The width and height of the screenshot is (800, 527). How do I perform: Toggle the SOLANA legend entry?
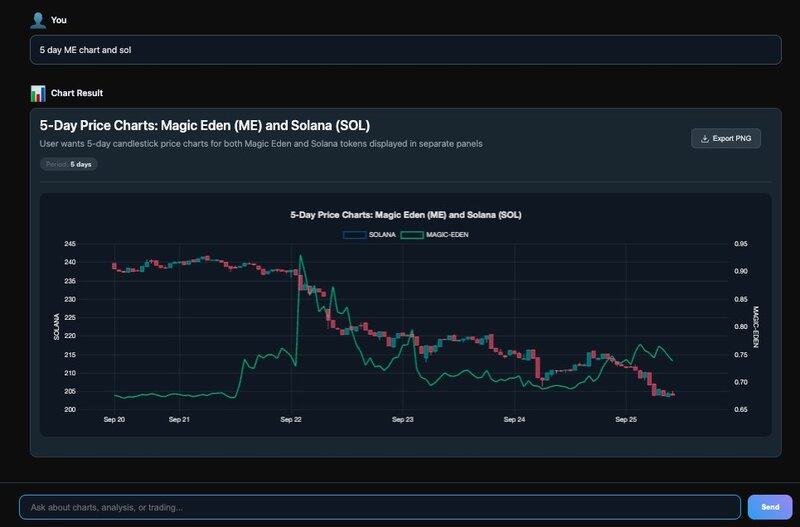[x=369, y=235]
